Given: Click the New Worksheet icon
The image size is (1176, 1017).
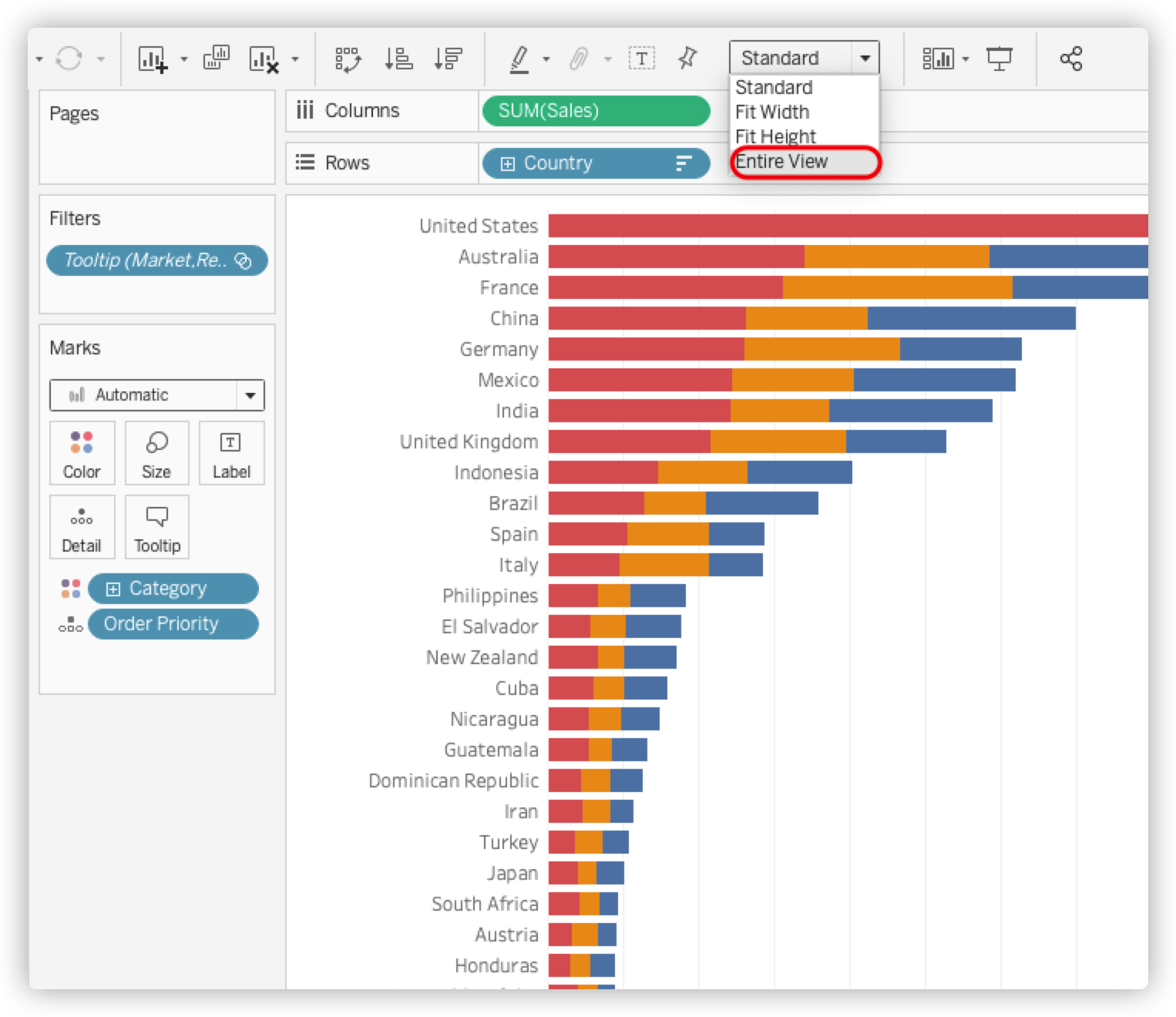Looking at the screenshot, I should 152,59.
